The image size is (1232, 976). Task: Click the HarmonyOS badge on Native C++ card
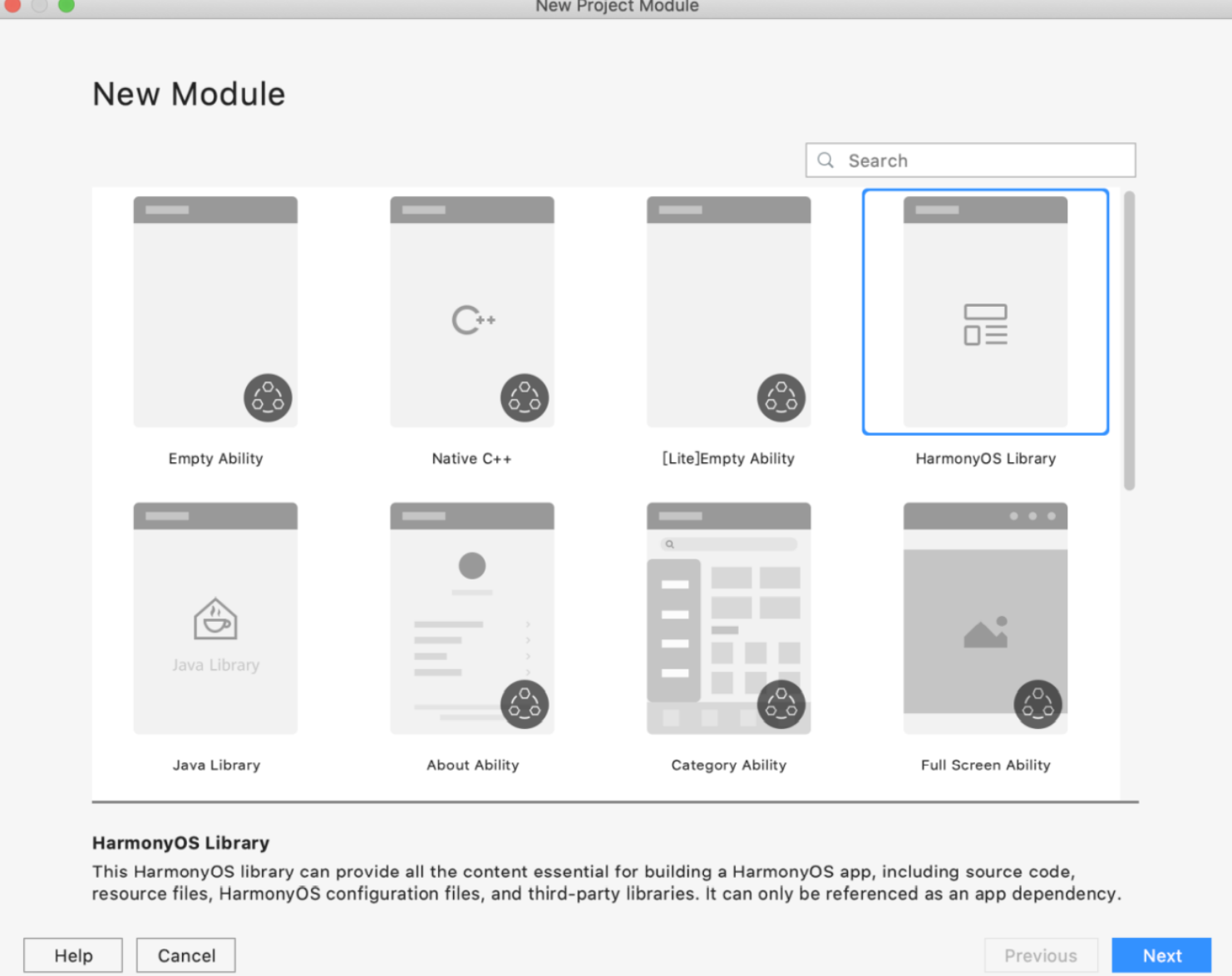coord(525,397)
